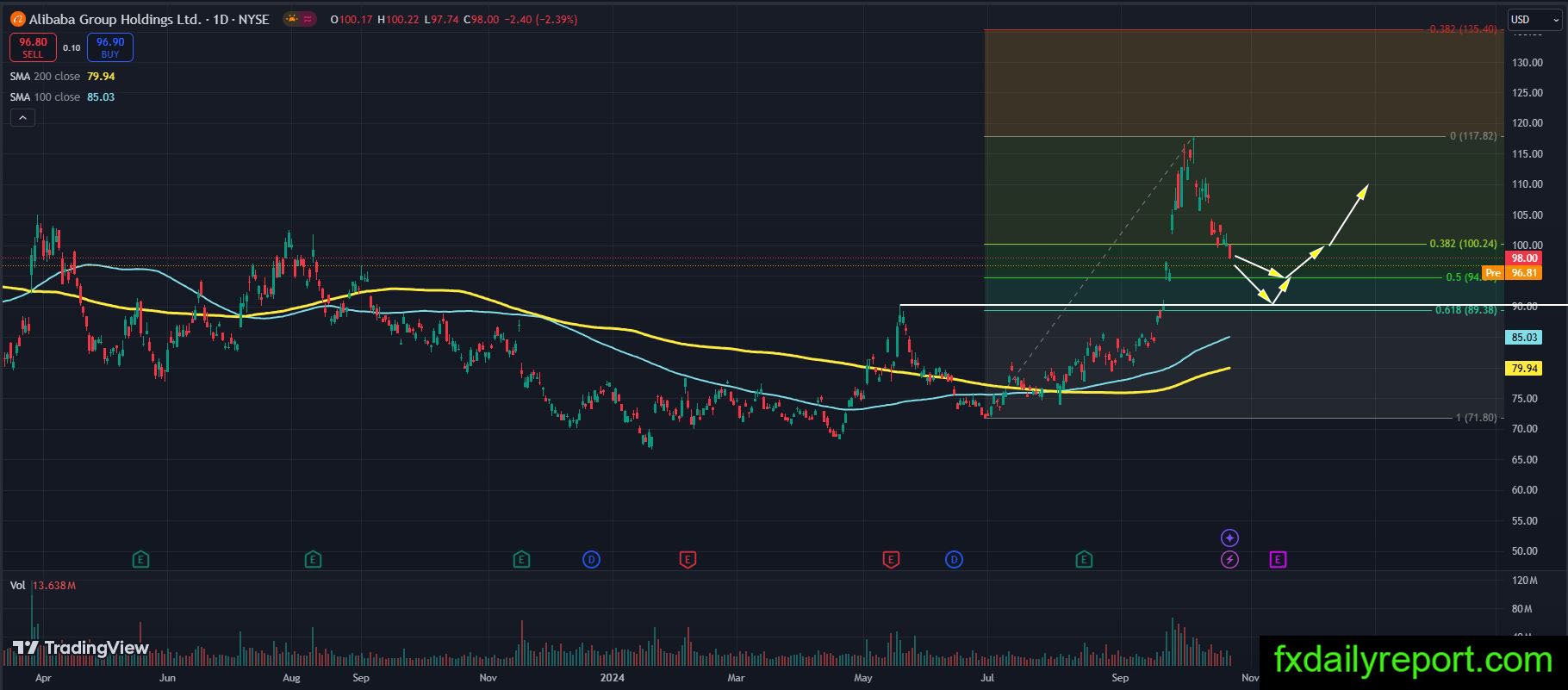Open the blue dividend marker for December 2023
This screenshot has width=1568, height=690.
(591, 560)
